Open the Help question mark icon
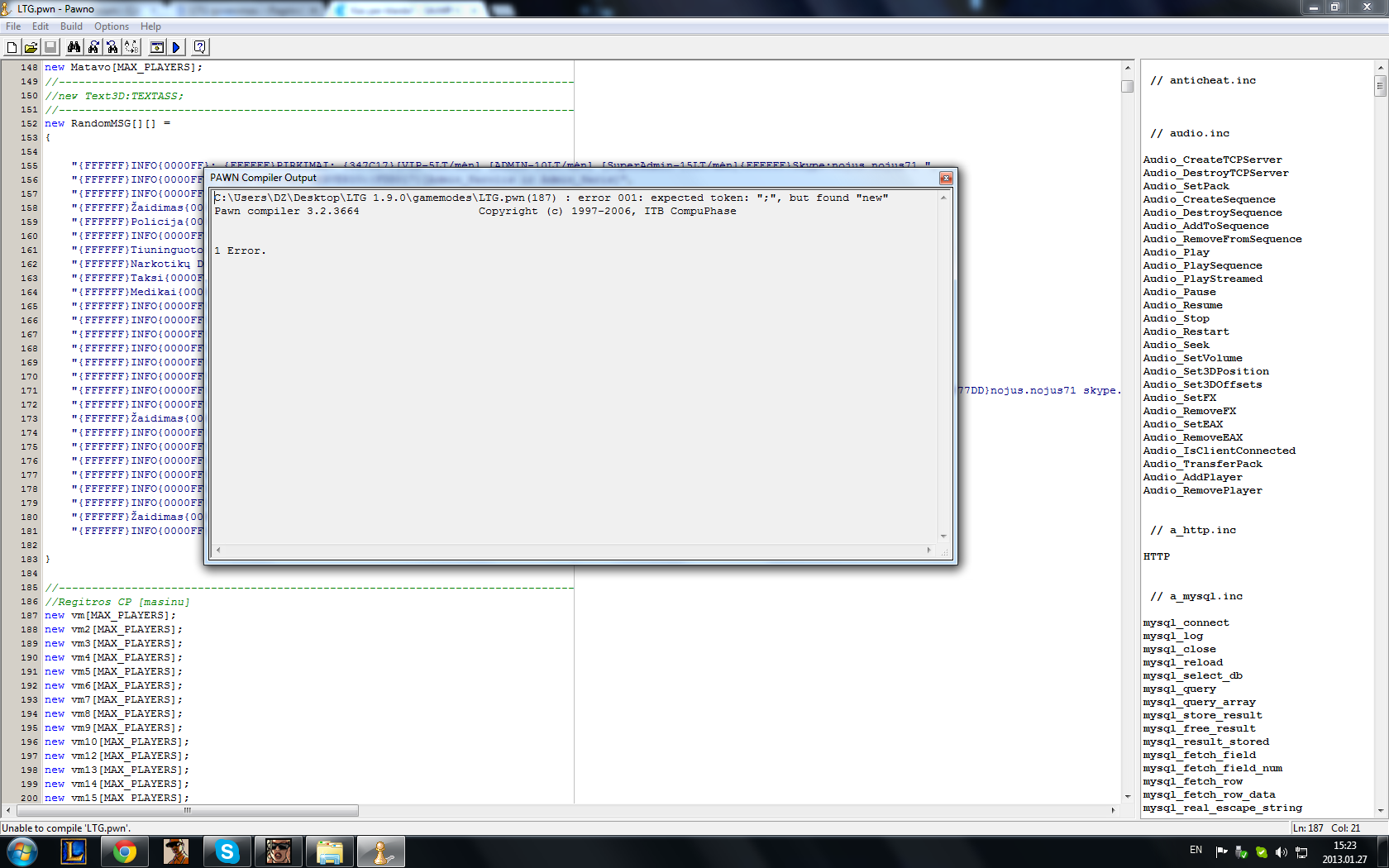Screen dimensions: 1389x868 199,47
